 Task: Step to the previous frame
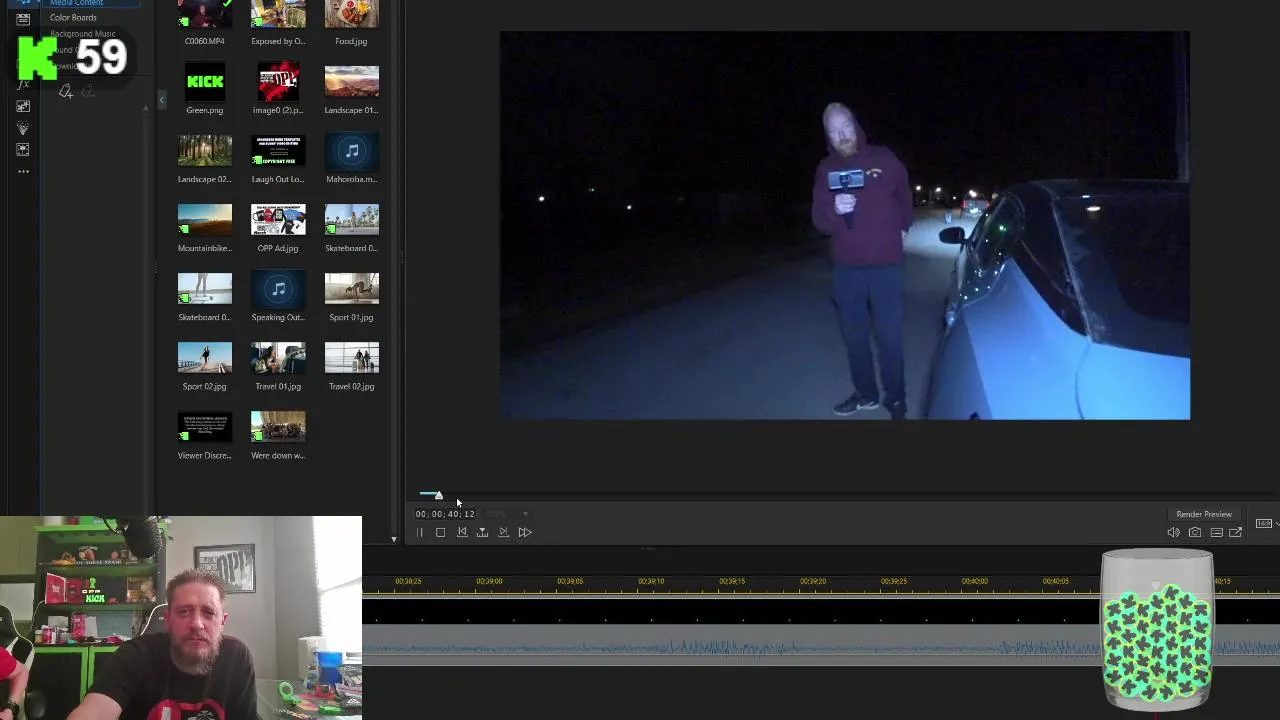(x=462, y=532)
